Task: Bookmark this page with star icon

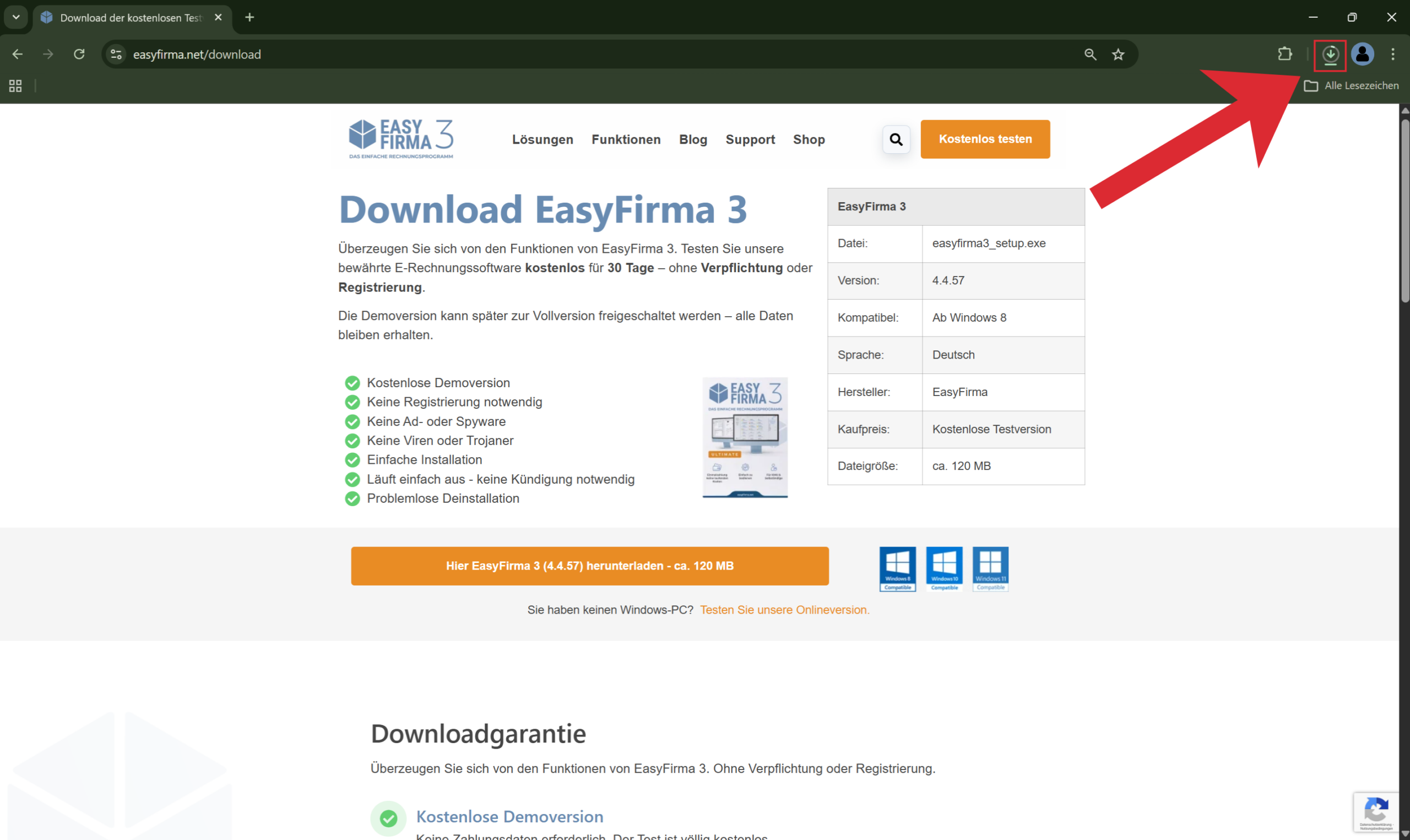Action: pyautogui.click(x=1118, y=55)
